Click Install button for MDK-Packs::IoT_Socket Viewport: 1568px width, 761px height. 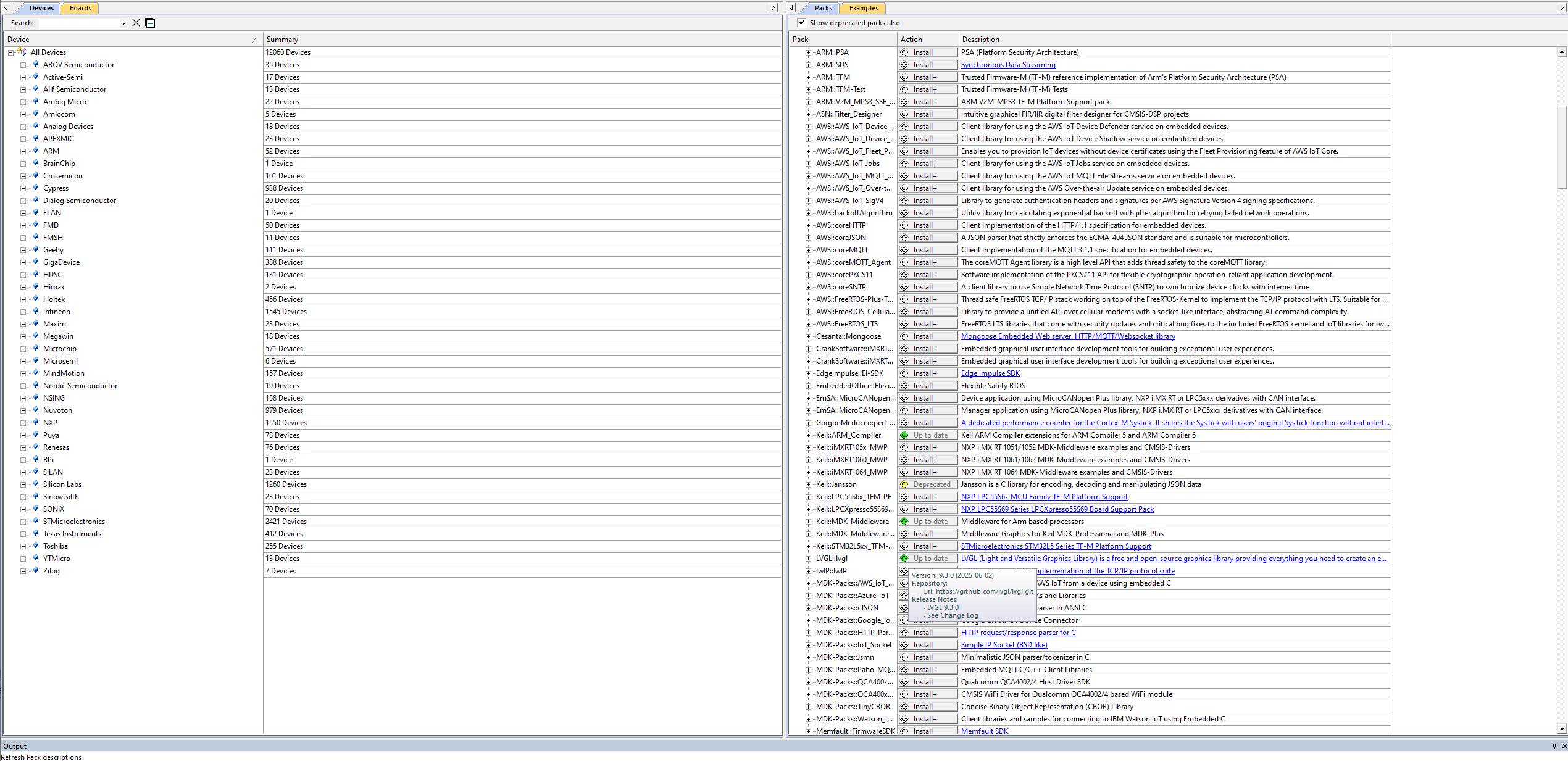tap(928, 645)
